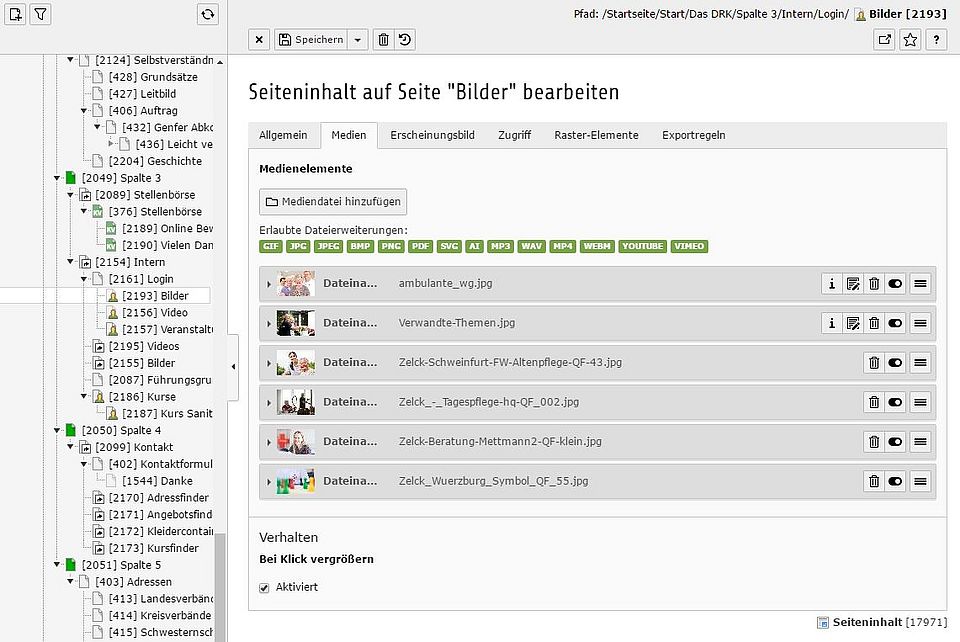The width and height of the screenshot is (960, 642).
Task: Click the new page icon above page tree
Action: click(x=15, y=14)
